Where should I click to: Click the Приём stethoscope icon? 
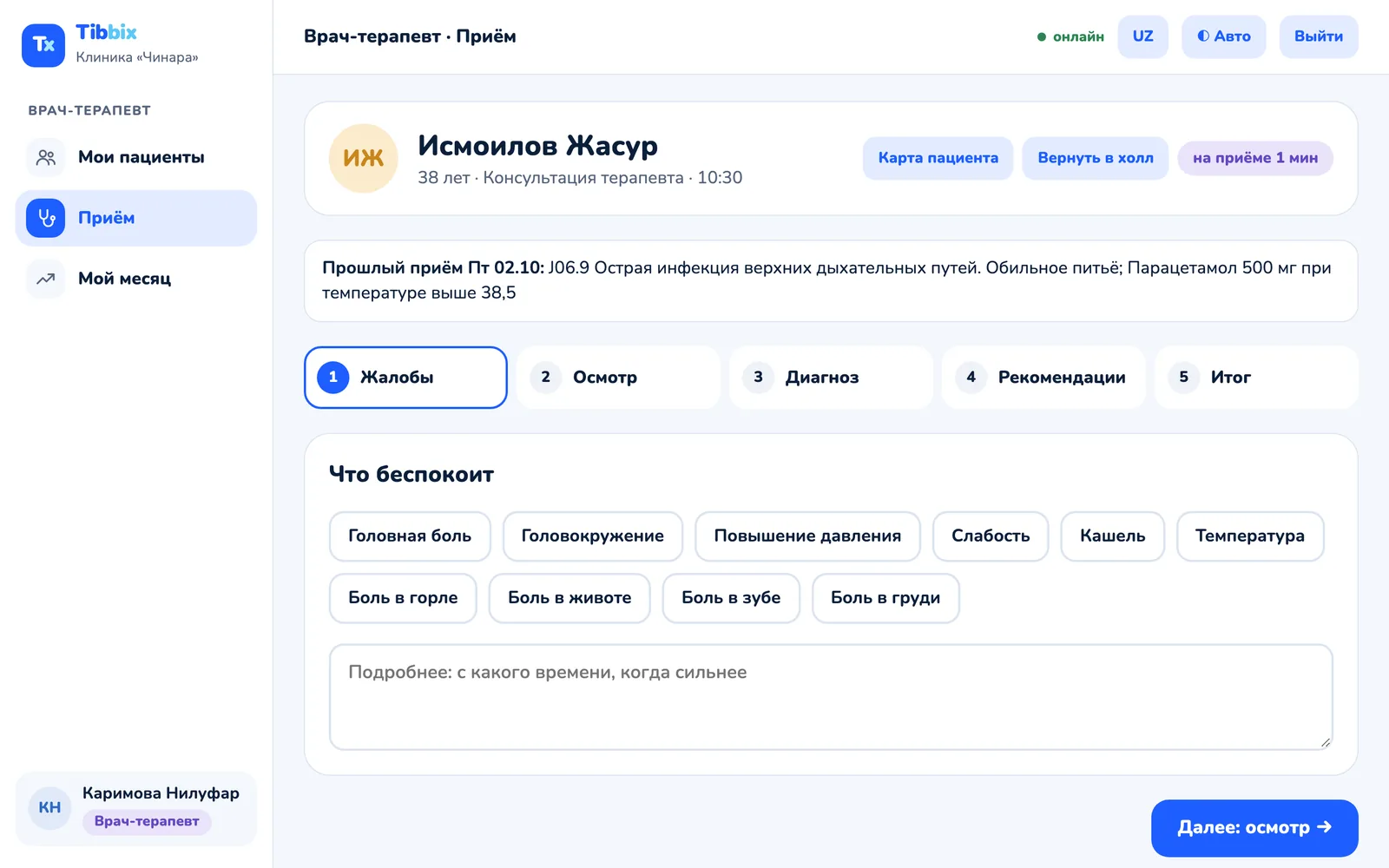point(46,218)
